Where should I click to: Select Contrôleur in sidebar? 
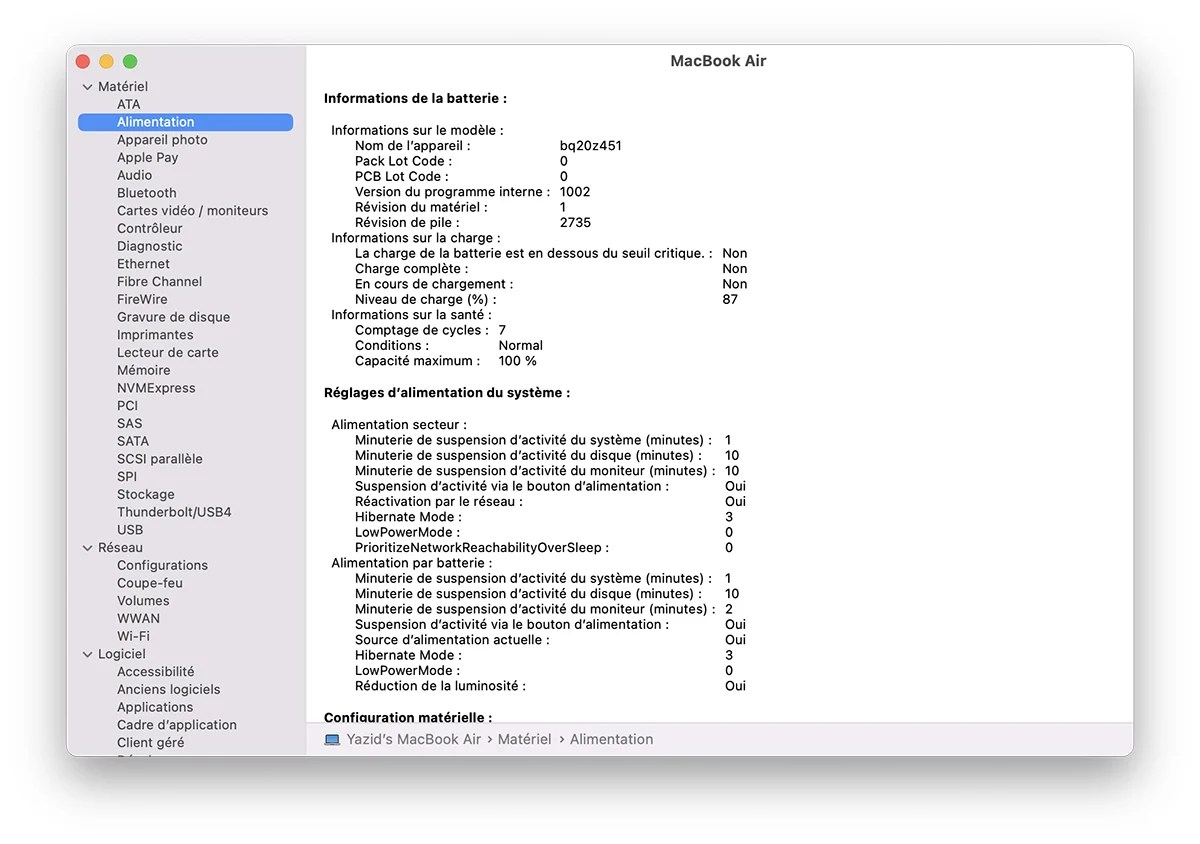coord(150,229)
